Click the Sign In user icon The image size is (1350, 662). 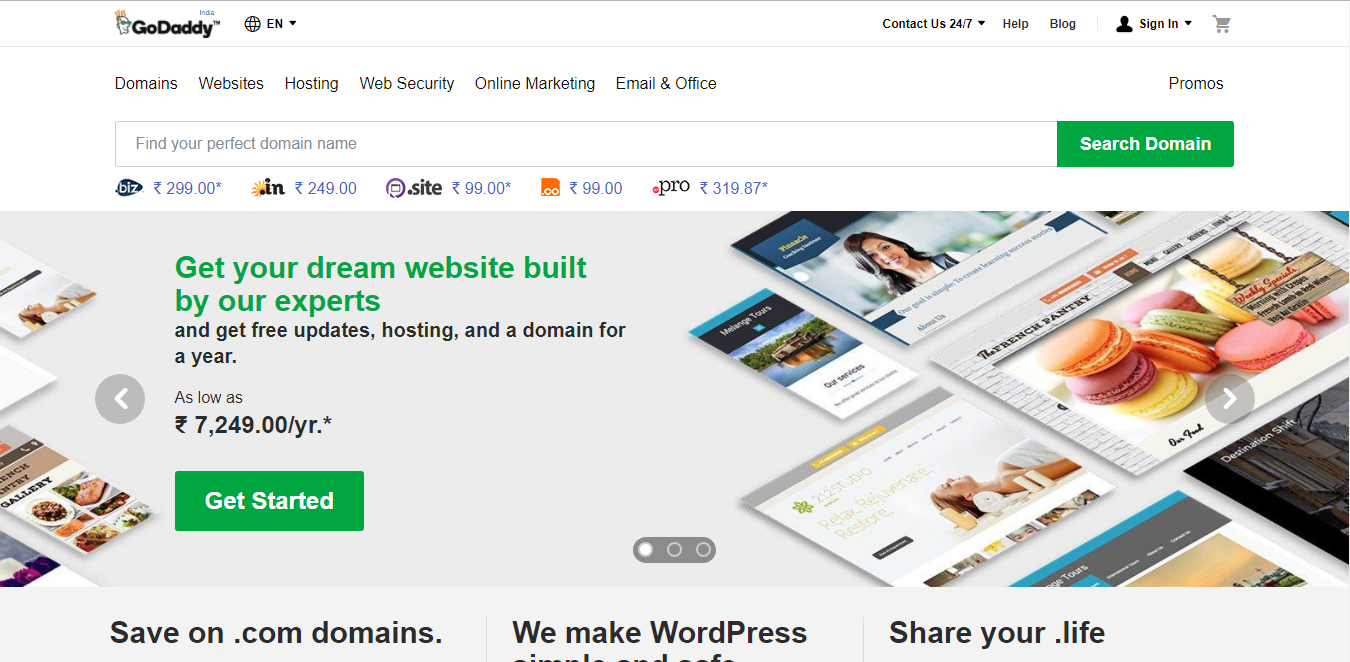tap(1124, 24)
